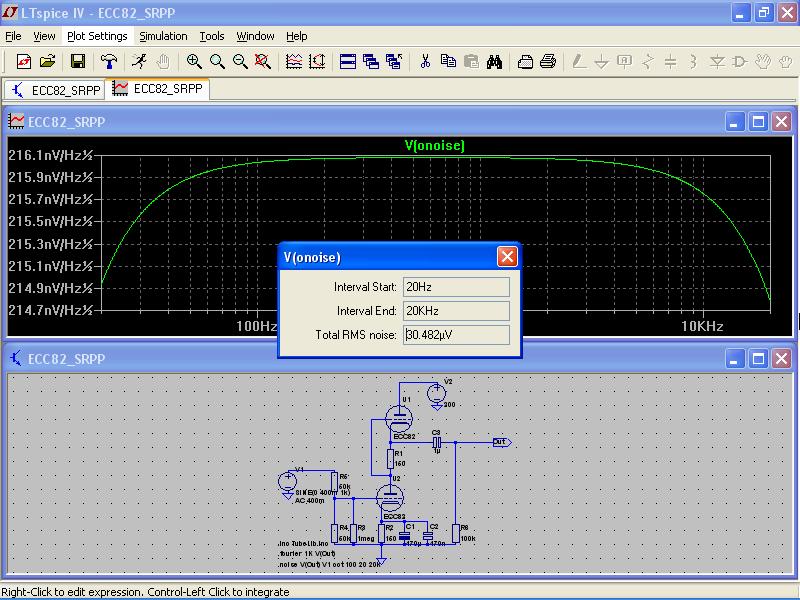
Task: Select the move hand tool
Action: [763, 62]
